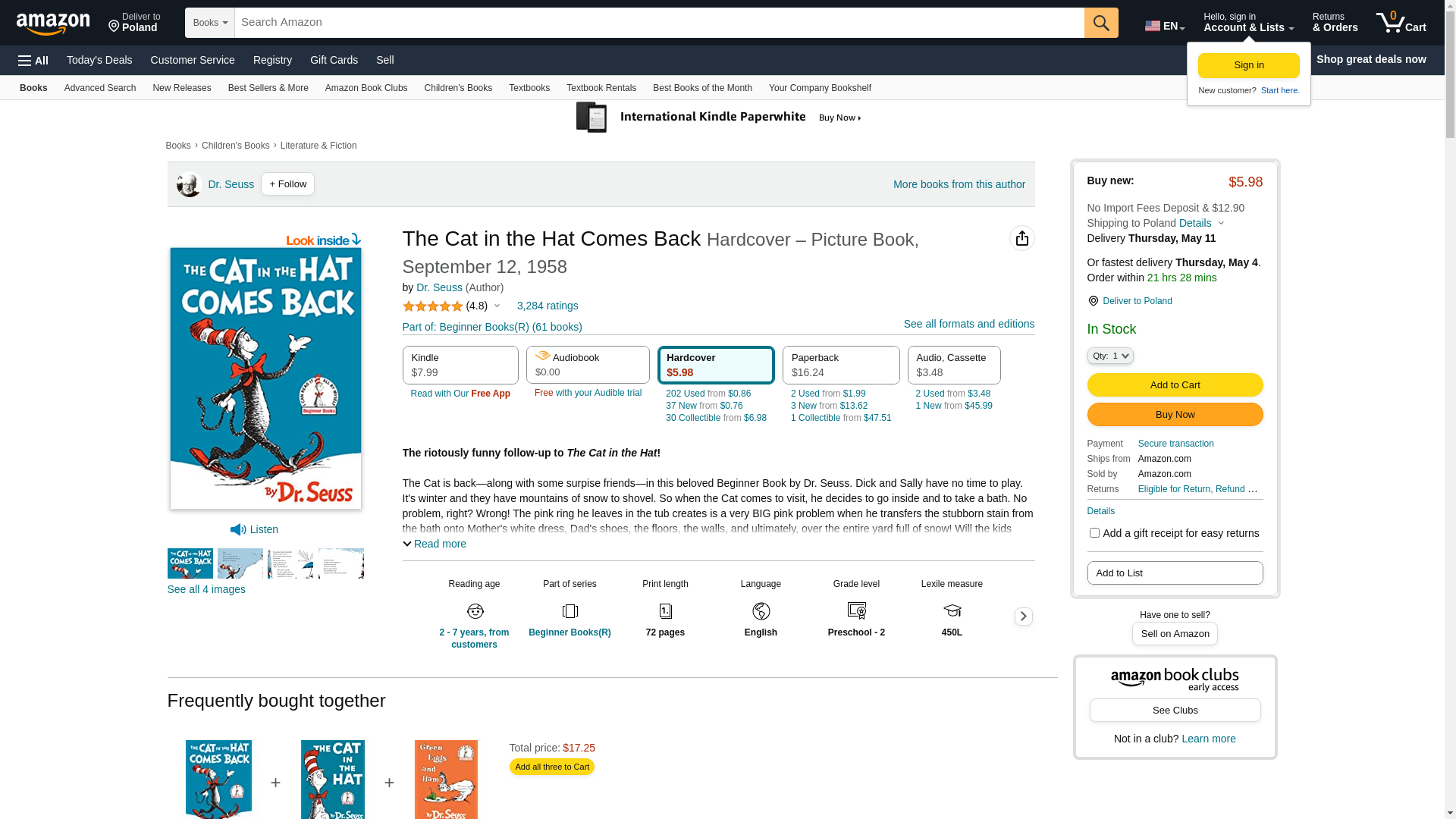This screenshot has width=1456, height=819.
Task: Click the Add to Cart button
Action: [1175, 384]
